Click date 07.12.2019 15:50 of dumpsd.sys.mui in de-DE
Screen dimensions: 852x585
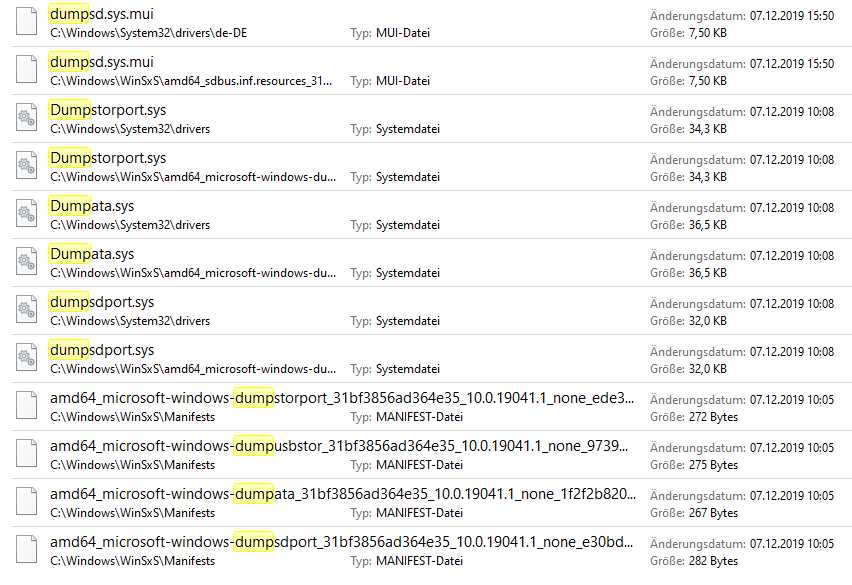pos(792,16)
